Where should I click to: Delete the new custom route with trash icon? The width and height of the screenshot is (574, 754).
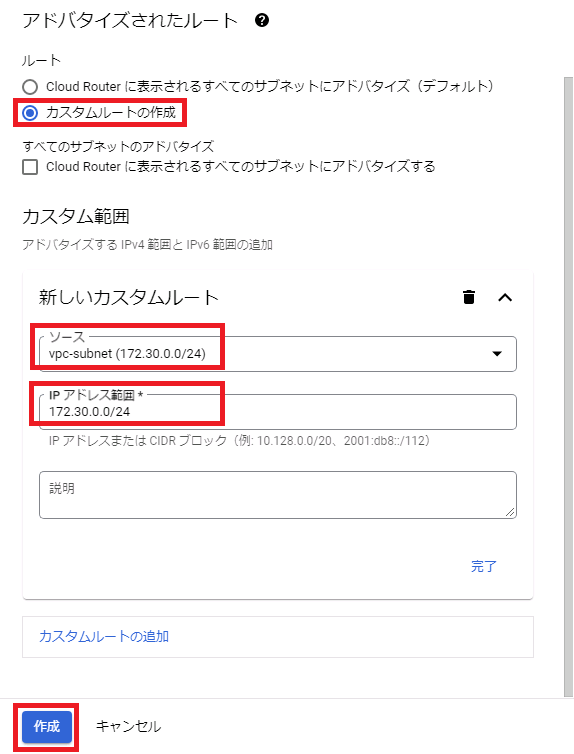469,297
